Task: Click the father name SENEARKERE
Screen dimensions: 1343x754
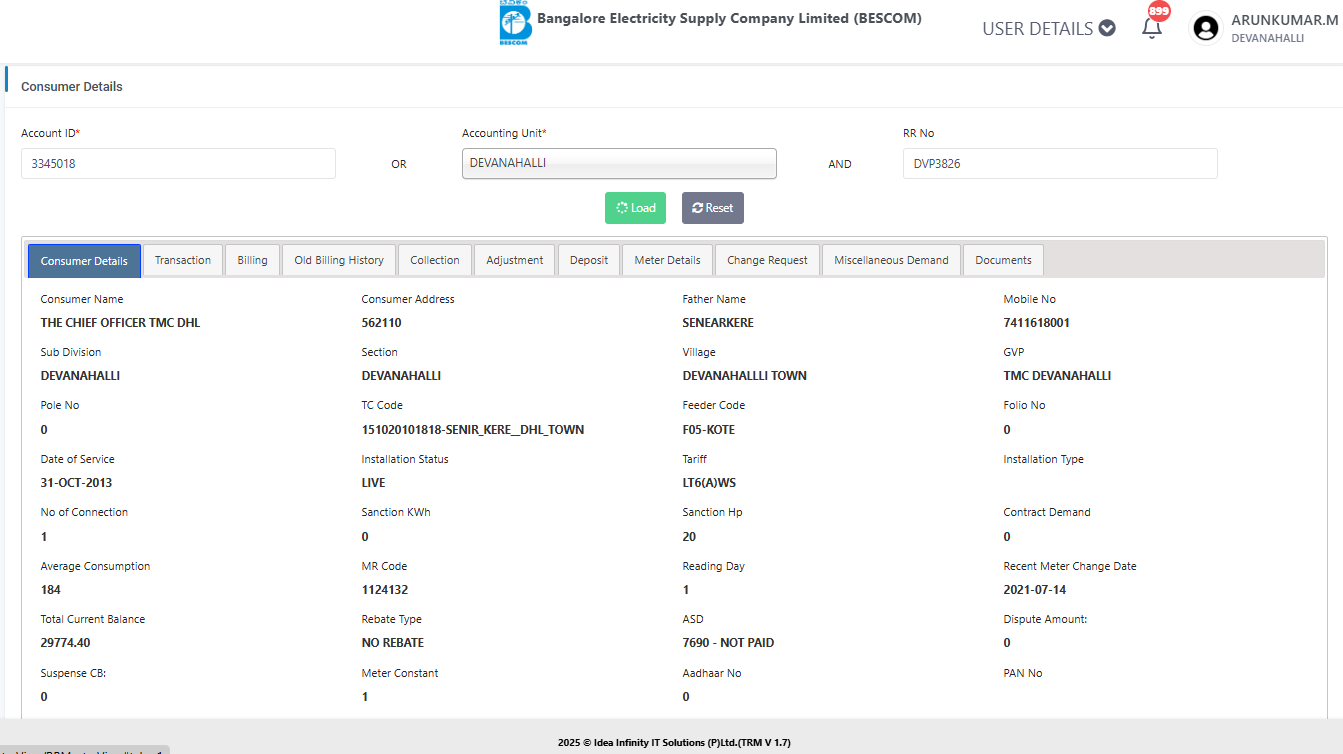Action: point(718,323)
